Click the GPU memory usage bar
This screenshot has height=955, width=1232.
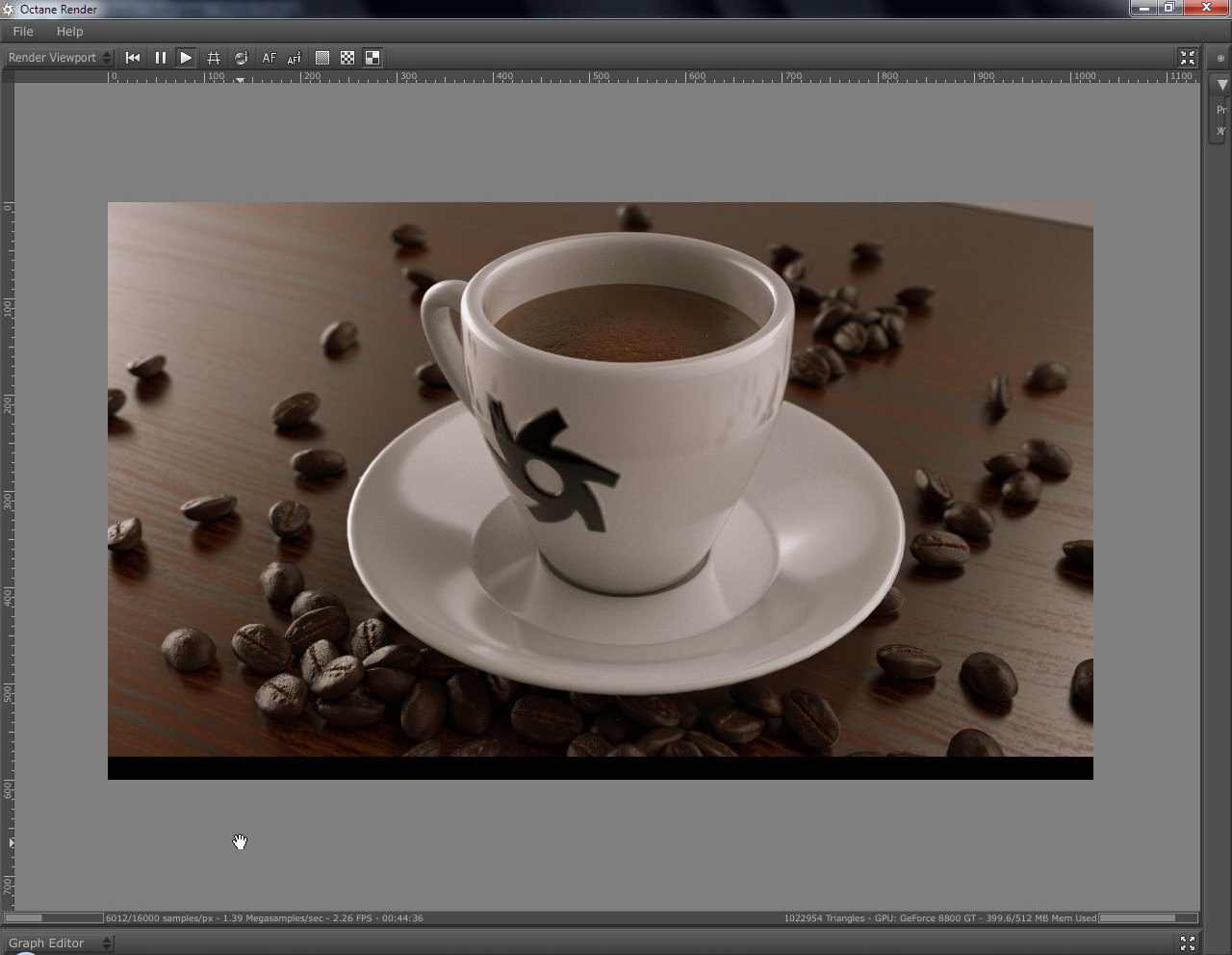pos(1148,918)
